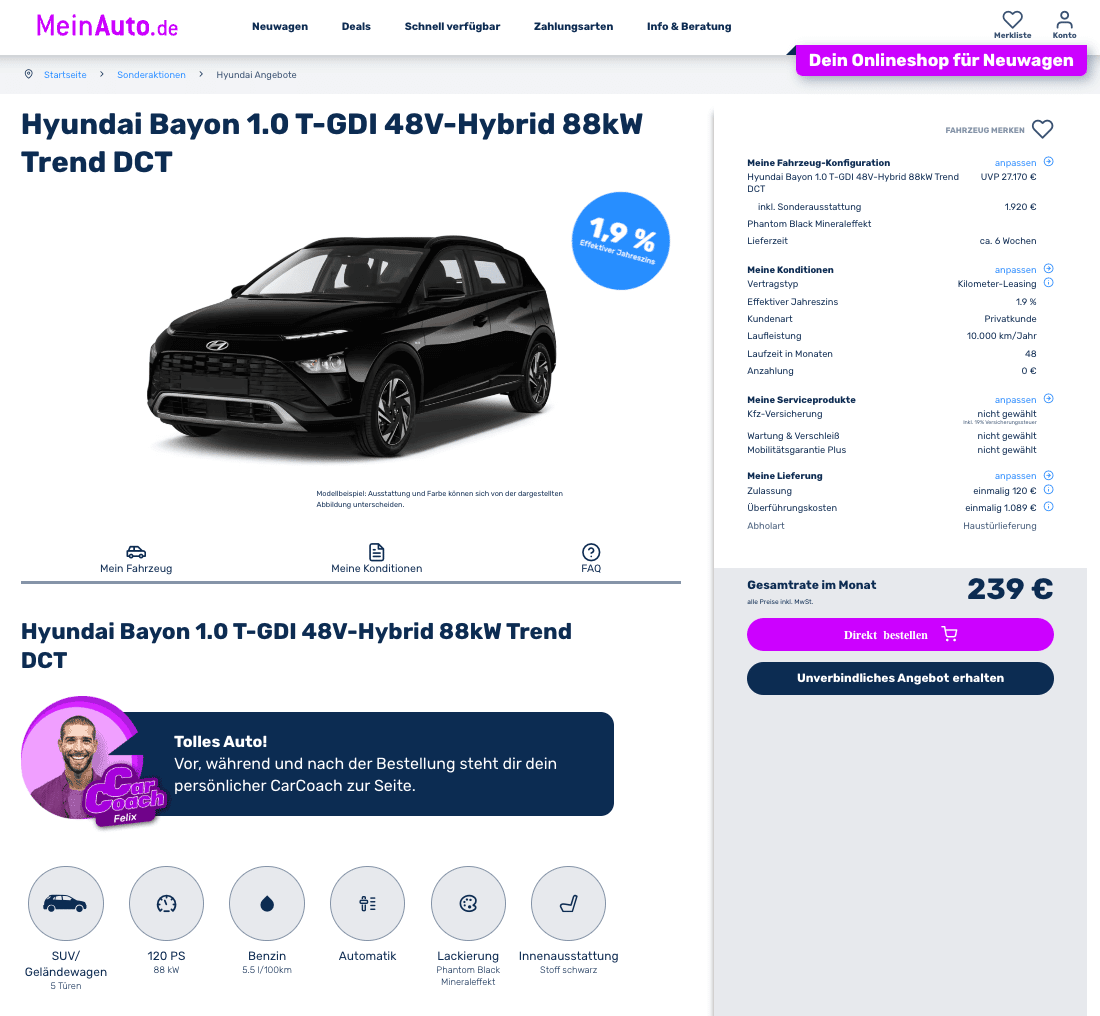Click anpassen next to Meine Lieferung
The width and height of the screenshot is (1100, 1016).
(1015, 476)
